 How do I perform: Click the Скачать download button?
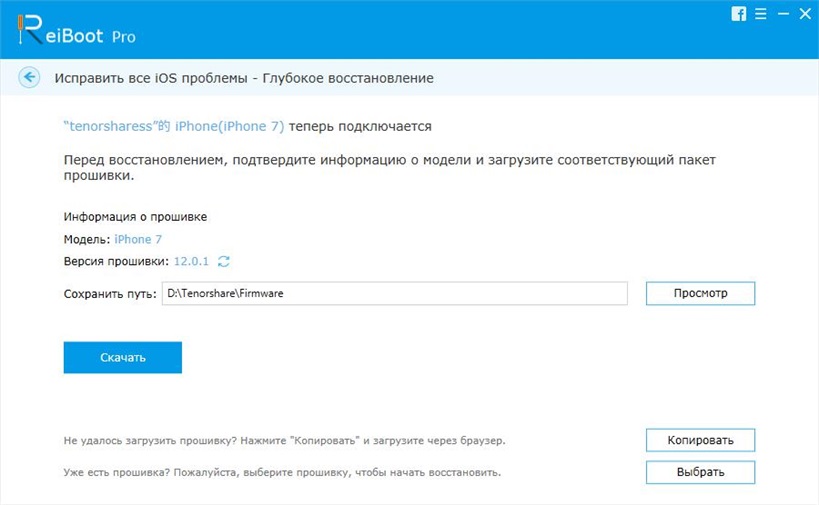(123, 358)
